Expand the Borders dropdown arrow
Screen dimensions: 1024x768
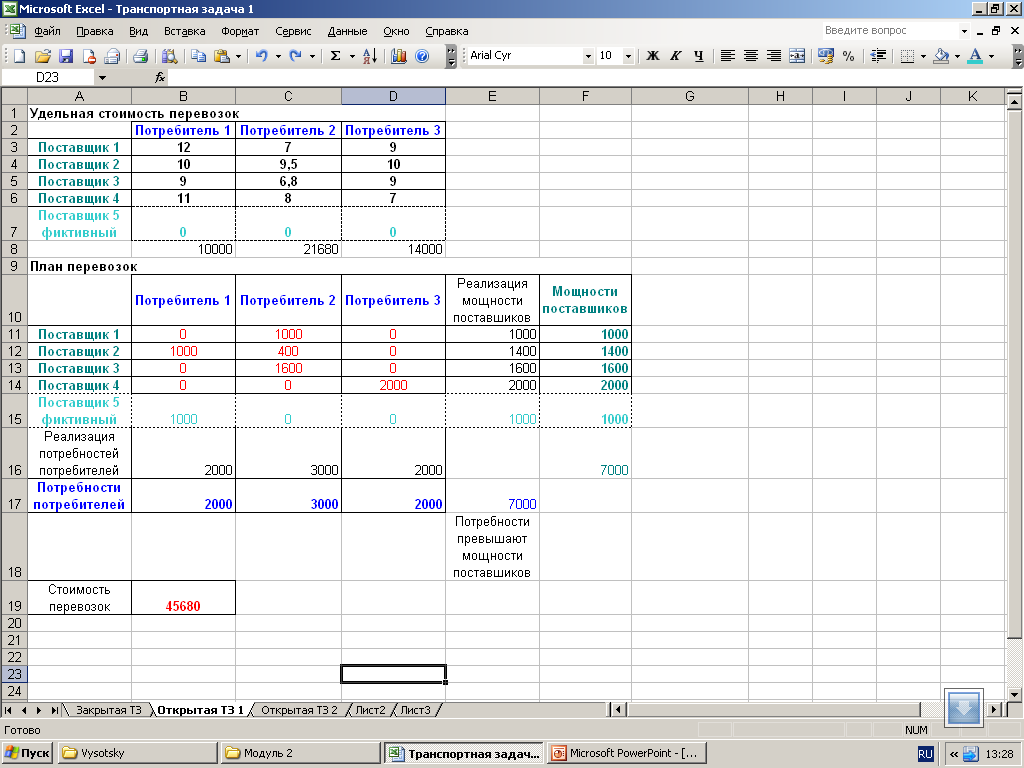(x=923, y=56)
